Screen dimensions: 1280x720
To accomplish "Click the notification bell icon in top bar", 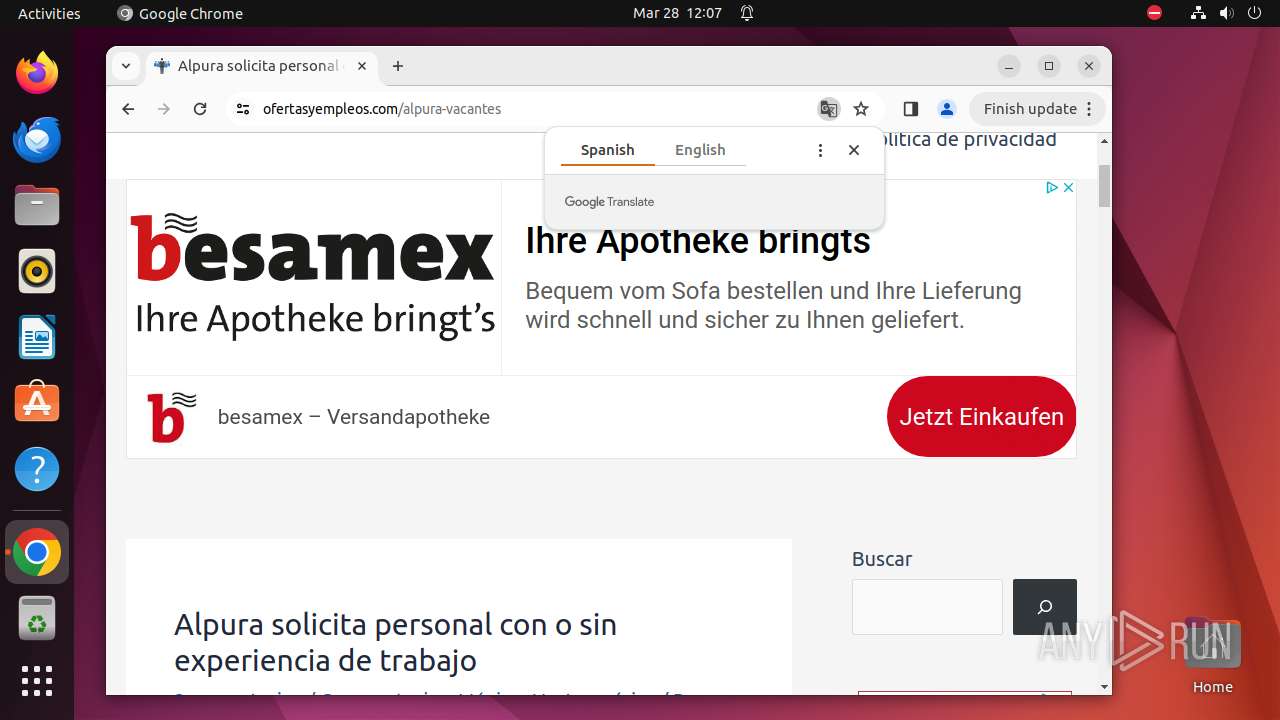I will click(x=747, y=13).
